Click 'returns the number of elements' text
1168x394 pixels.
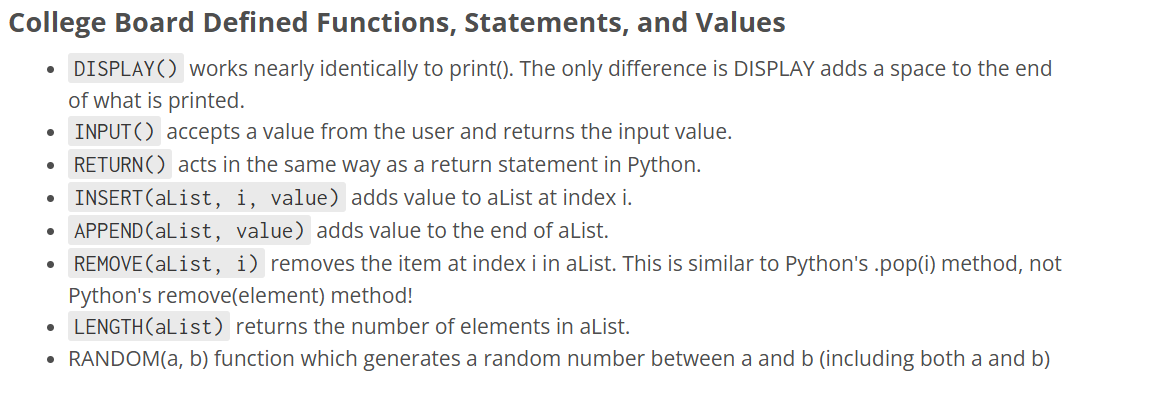coord(393,326)
